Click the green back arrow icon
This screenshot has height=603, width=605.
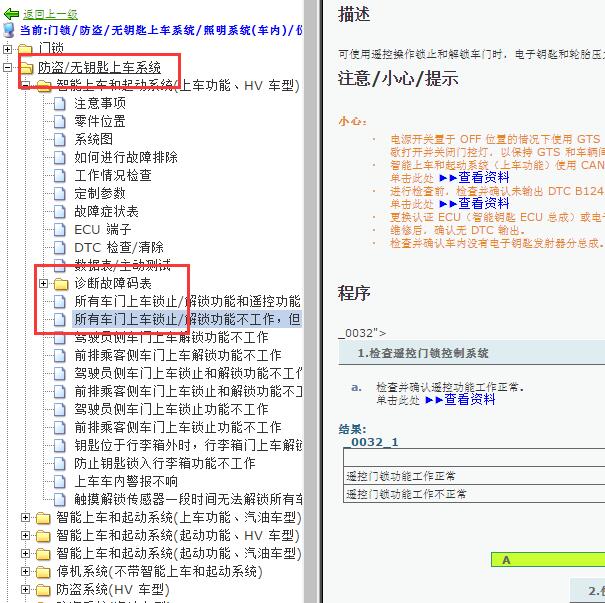point(11,14)
